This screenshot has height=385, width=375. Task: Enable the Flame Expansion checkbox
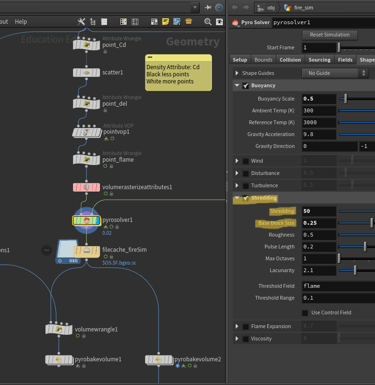point(246,326)
